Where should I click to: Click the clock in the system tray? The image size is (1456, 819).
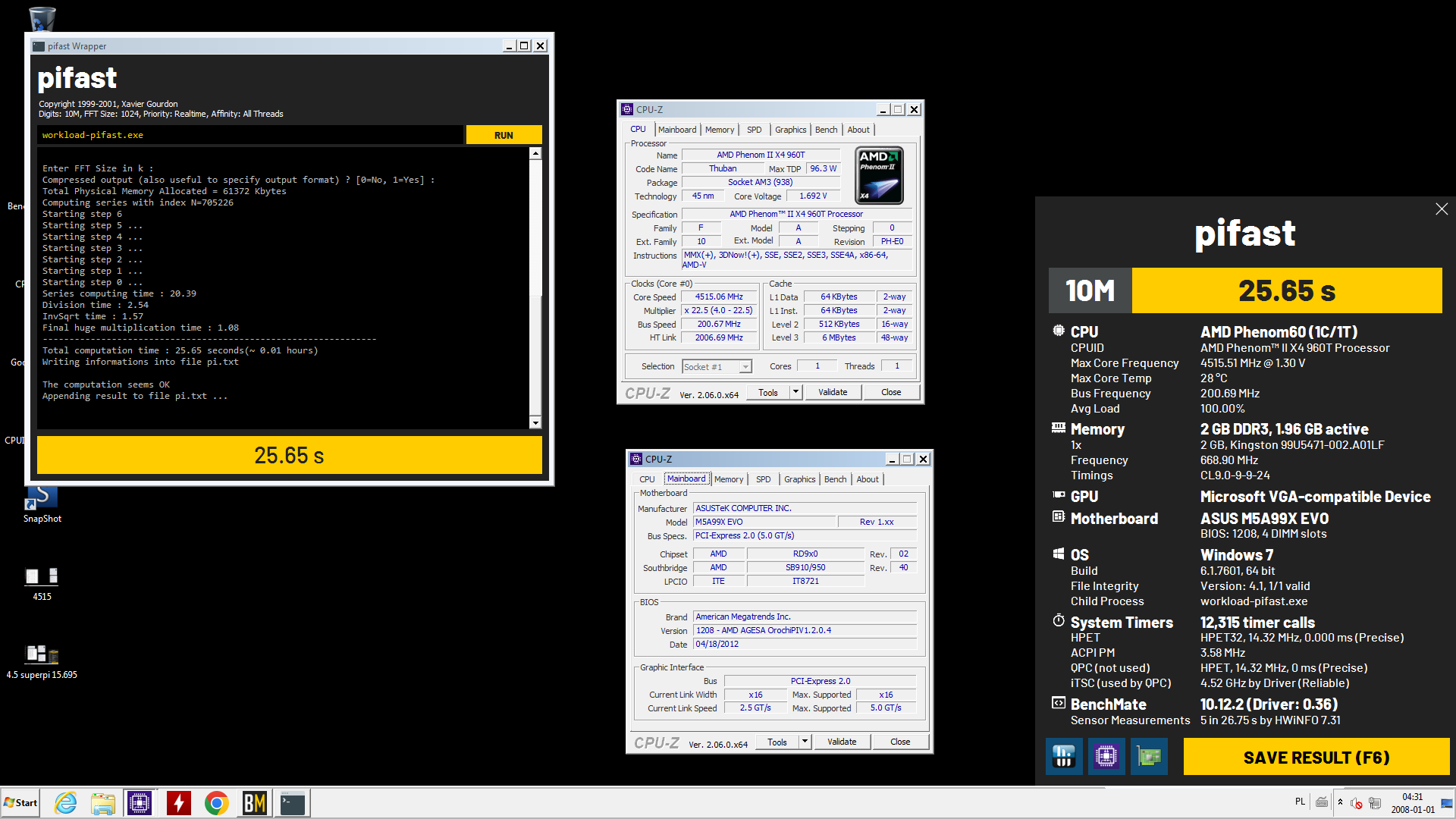(x=1413, y=803)
